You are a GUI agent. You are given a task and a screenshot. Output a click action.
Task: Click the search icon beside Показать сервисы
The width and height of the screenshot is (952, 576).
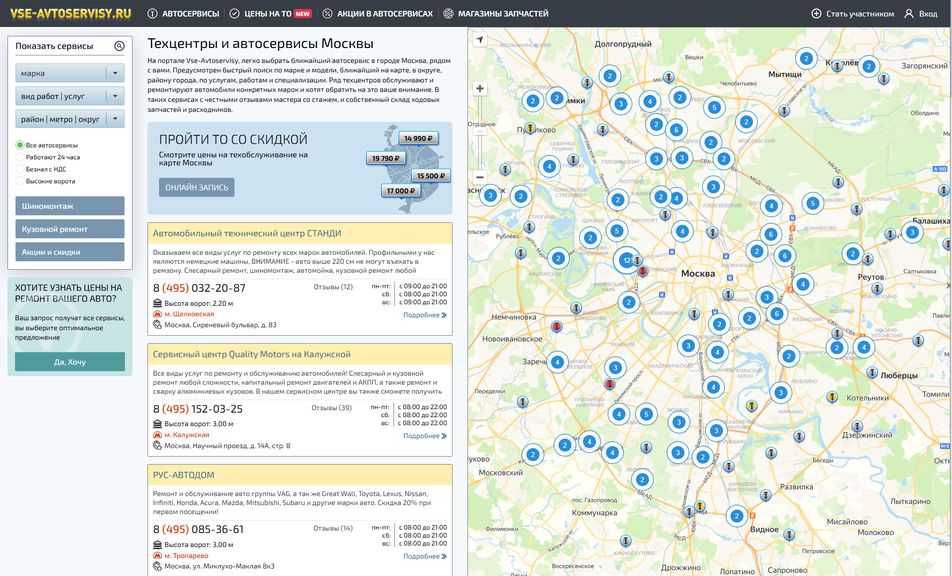click(x=119, y=46)
